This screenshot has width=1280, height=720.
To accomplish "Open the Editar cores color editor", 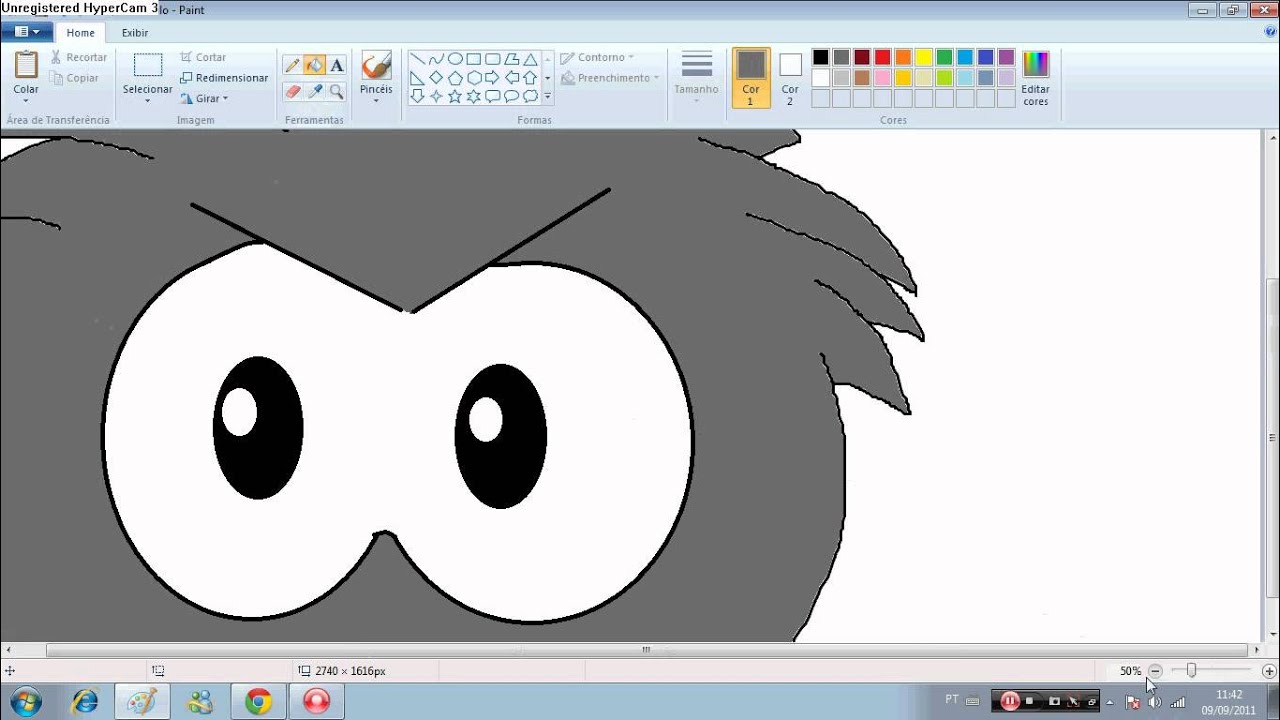I will coord(1036,79).
